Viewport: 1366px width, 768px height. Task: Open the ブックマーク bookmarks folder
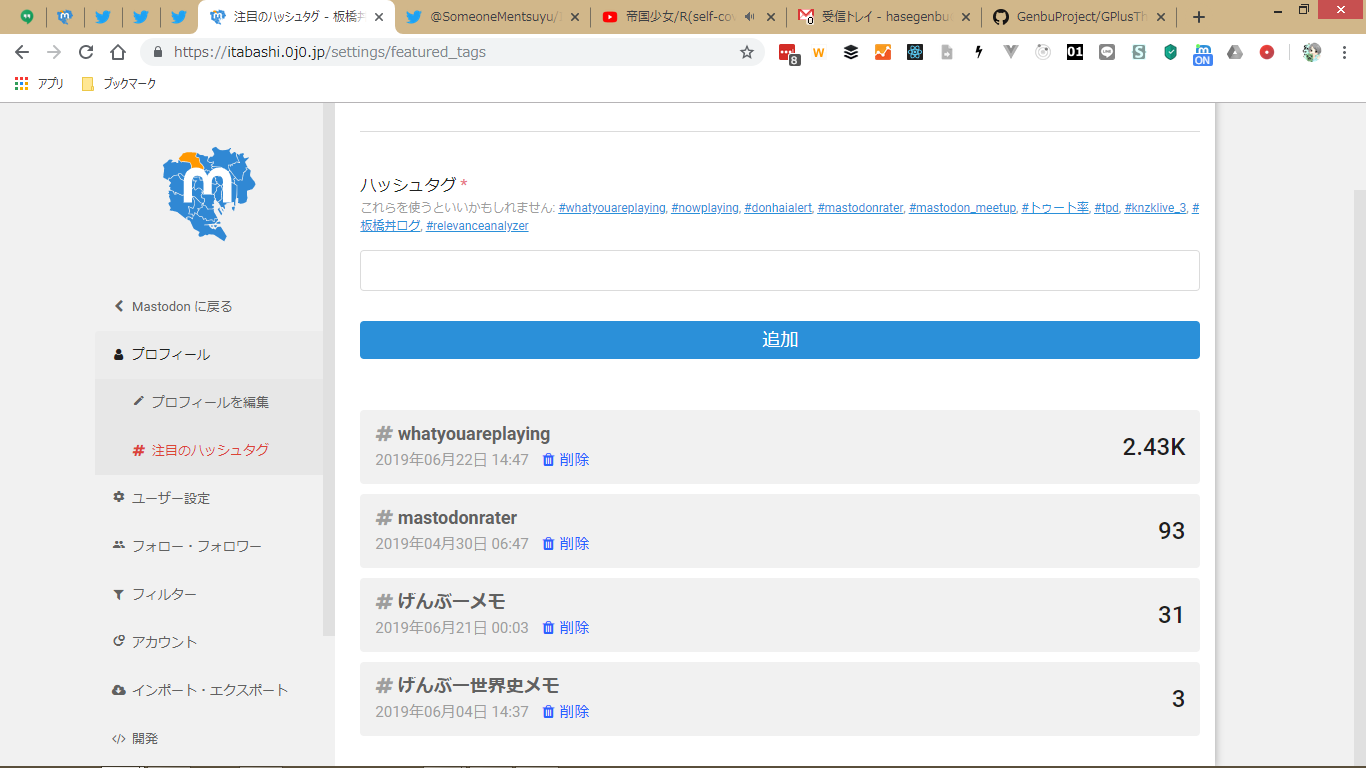point(119,84)
